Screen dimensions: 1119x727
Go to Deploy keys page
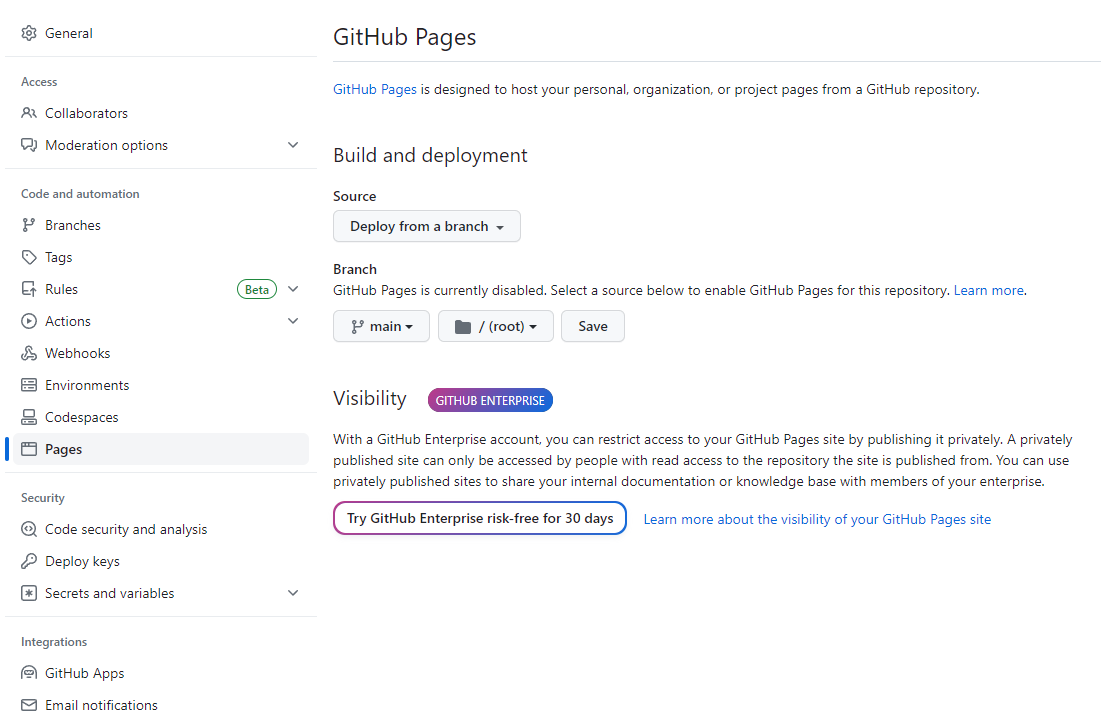[161, 561]
